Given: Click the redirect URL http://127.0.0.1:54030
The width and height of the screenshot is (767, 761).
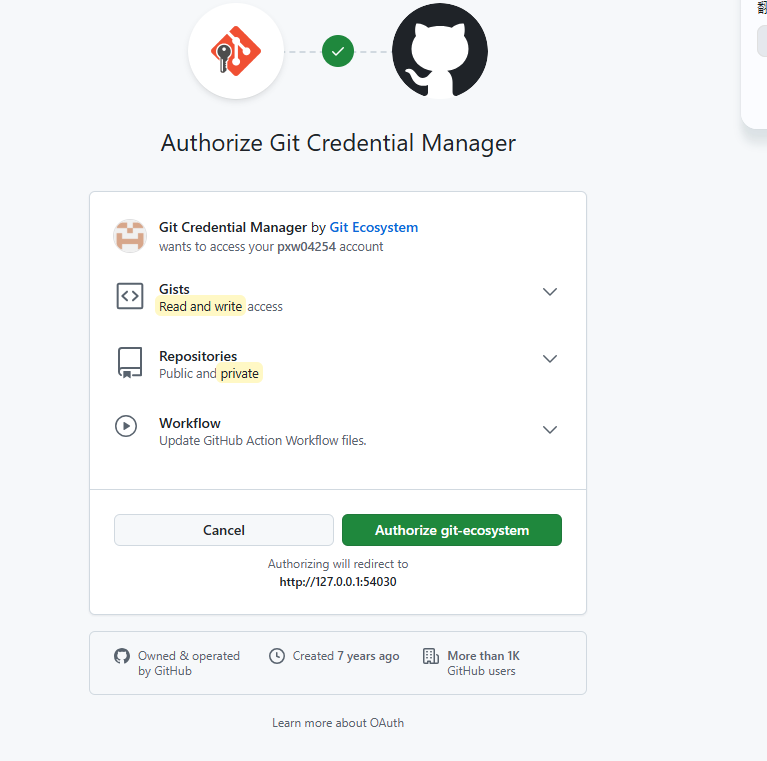Looking at the screenshot, I should pyautogui.click(x=338, y=582).
